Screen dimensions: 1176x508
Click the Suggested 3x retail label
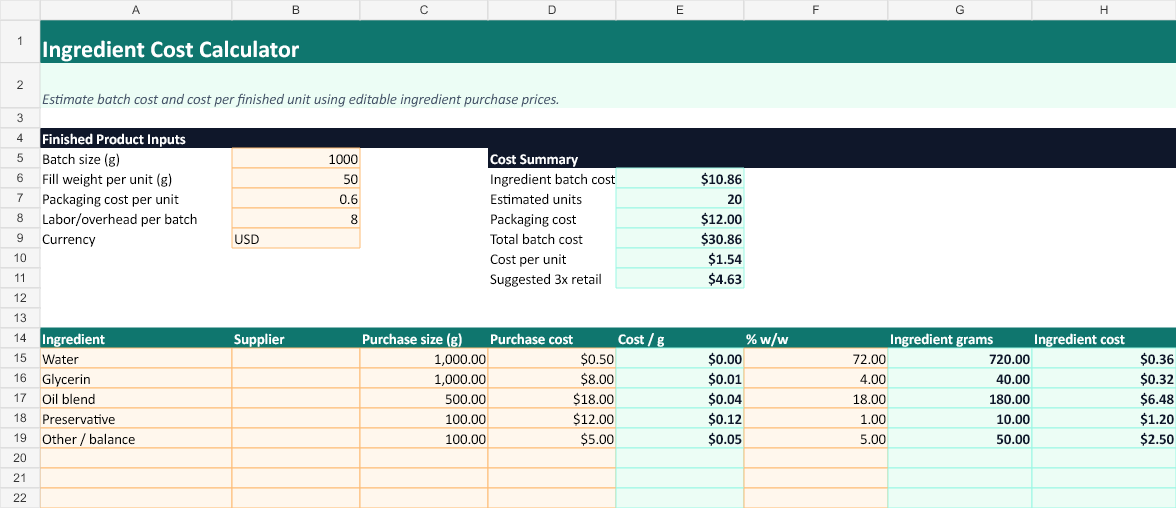pyautogui.click(x=545, y=279)
